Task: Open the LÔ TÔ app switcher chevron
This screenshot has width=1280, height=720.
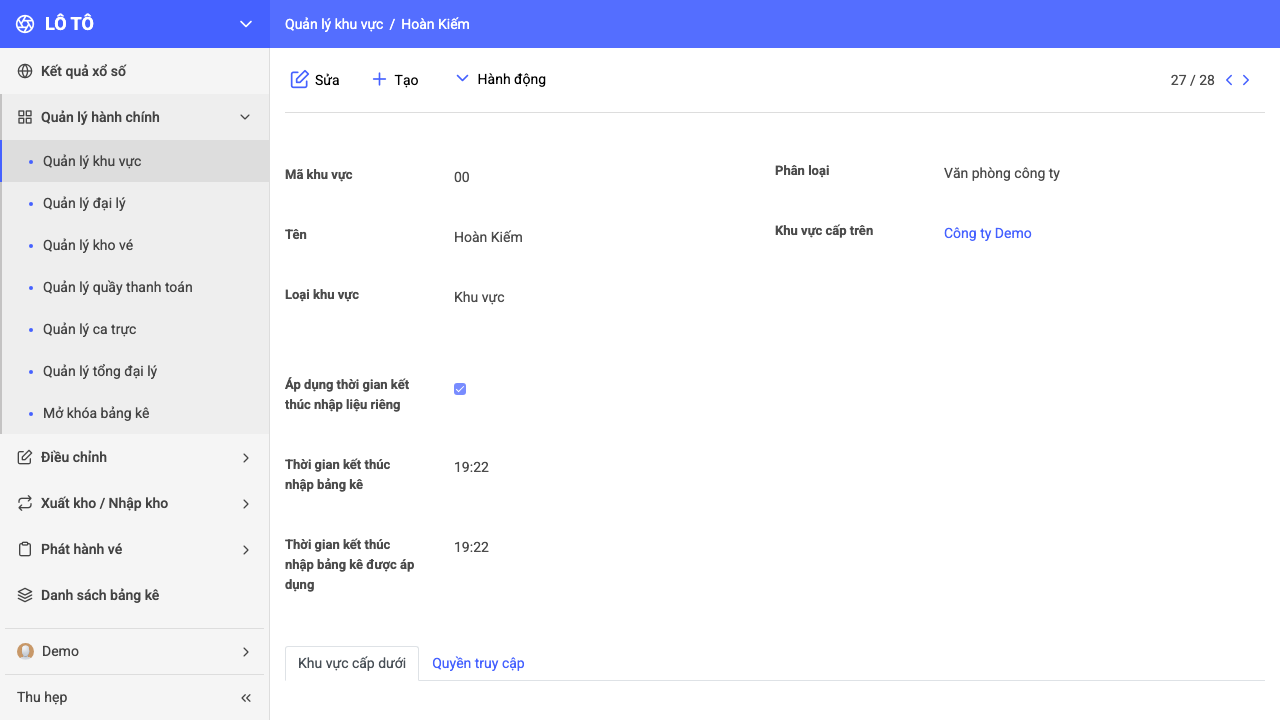Action: point(246,24)
